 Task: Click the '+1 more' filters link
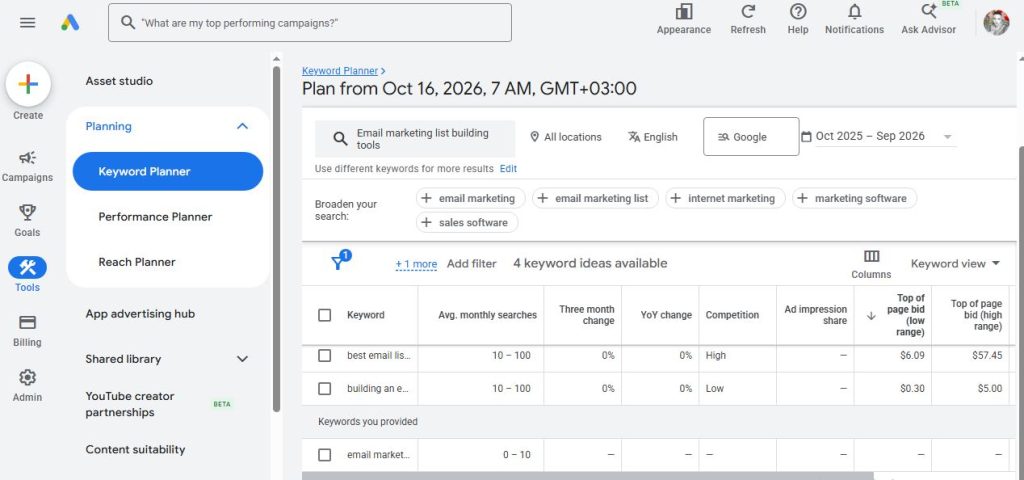(416, 264)
